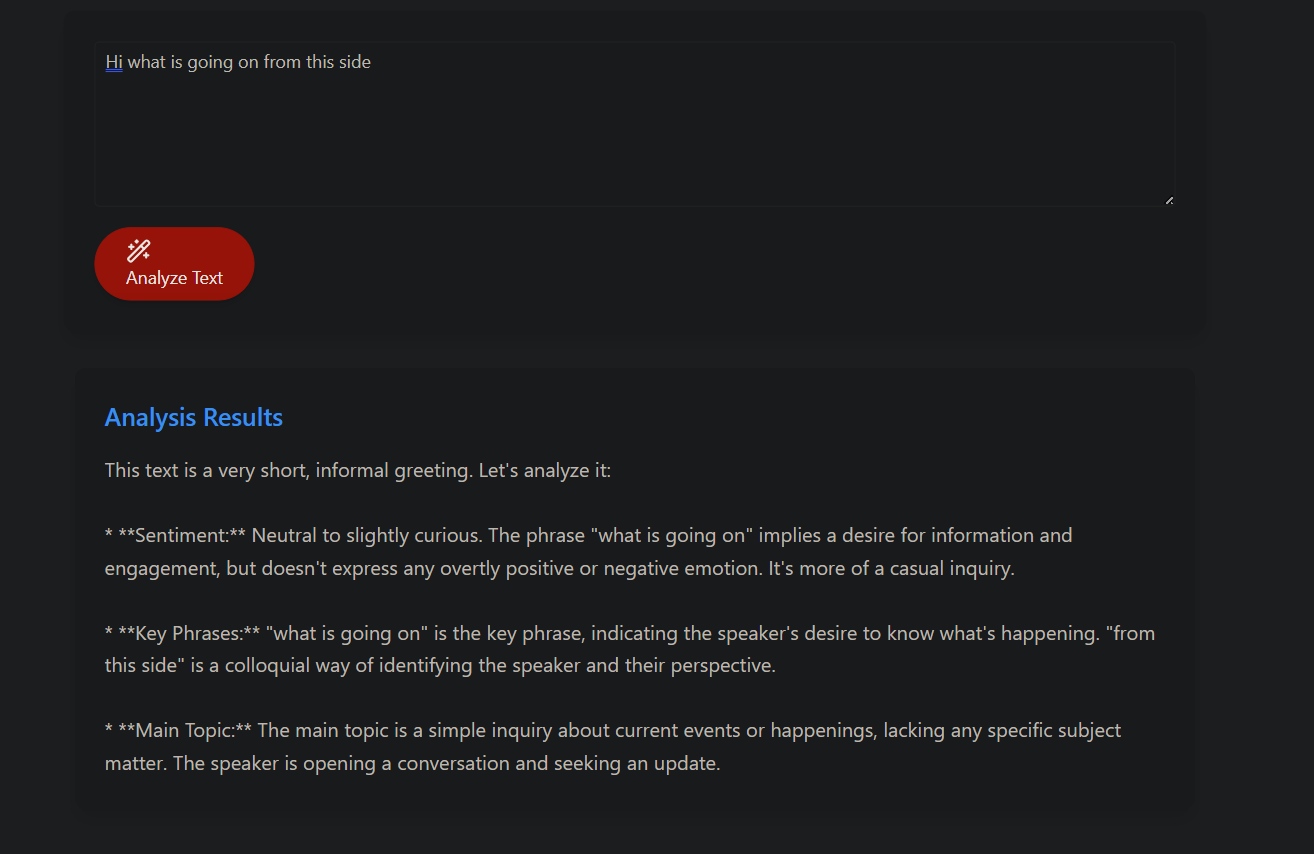Viewport: 1314px width, 854px height.
Task: Click the "Analysis Results" heading
Action: tap(194, 417)
